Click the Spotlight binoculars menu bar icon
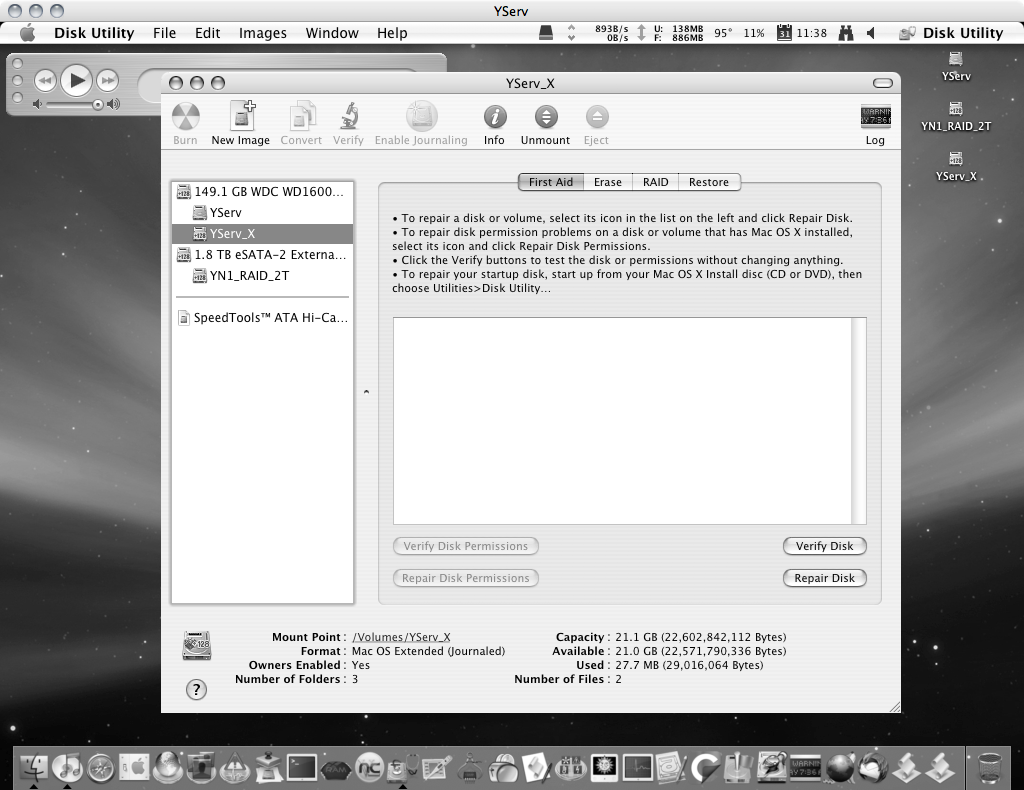The height and width of the screenshot is (790, 1024). [846, 33]
